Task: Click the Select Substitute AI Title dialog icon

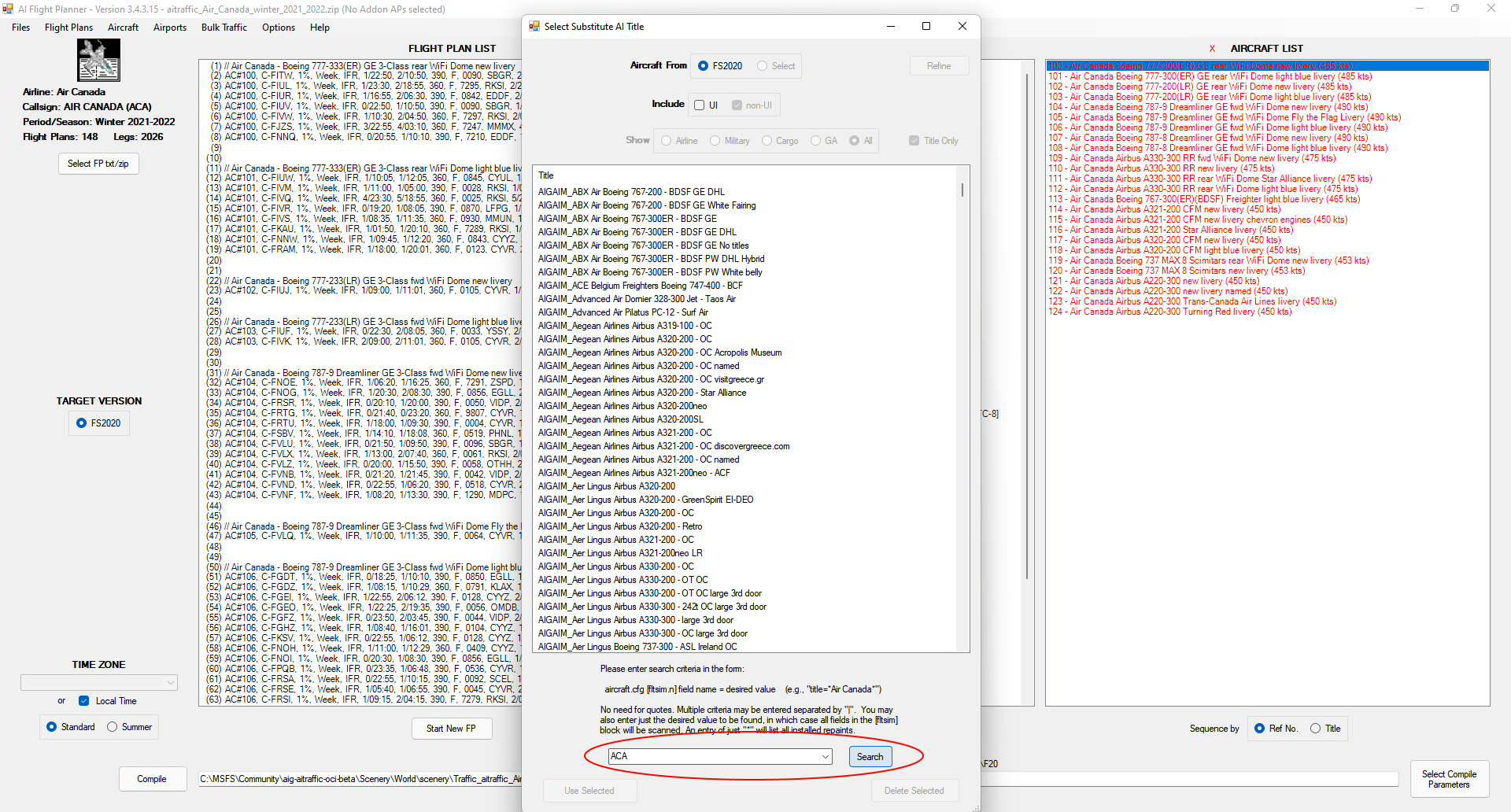Action: (x=534, y=26)
